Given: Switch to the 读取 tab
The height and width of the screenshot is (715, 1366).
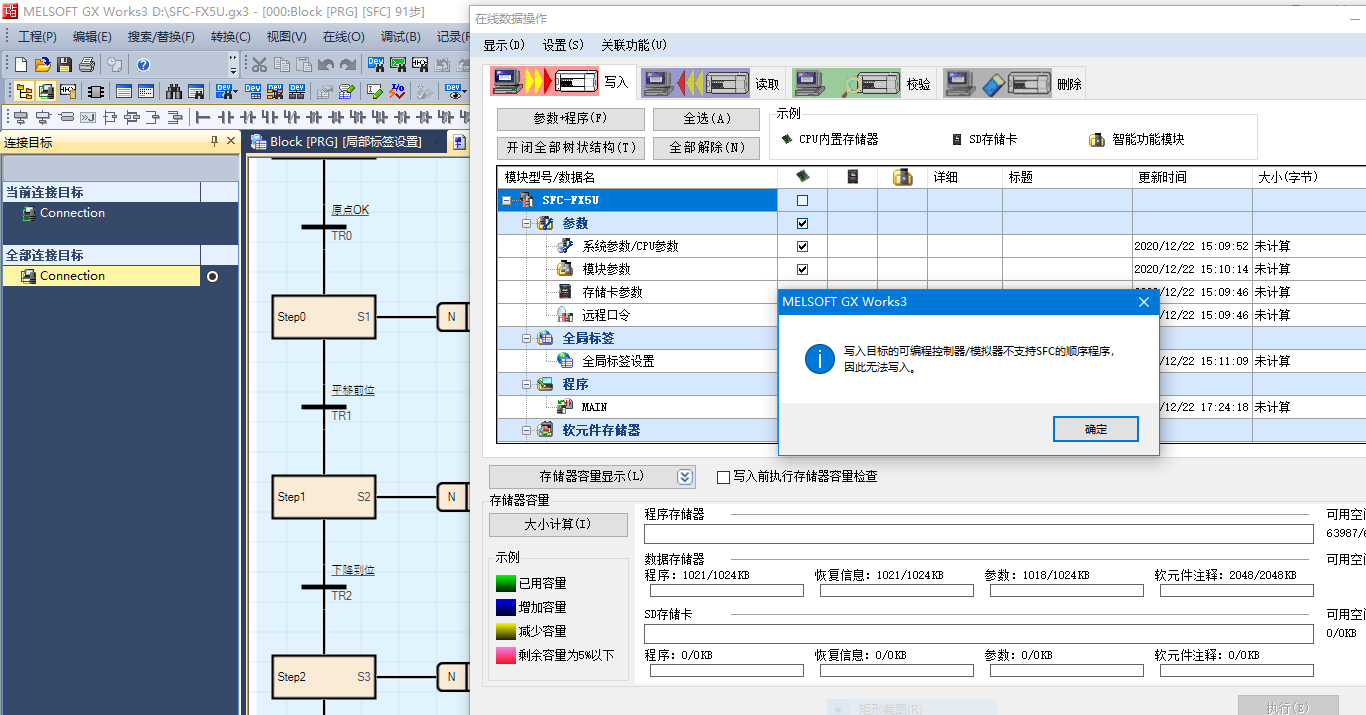Looking at the screenshot, I should [711, 84].
